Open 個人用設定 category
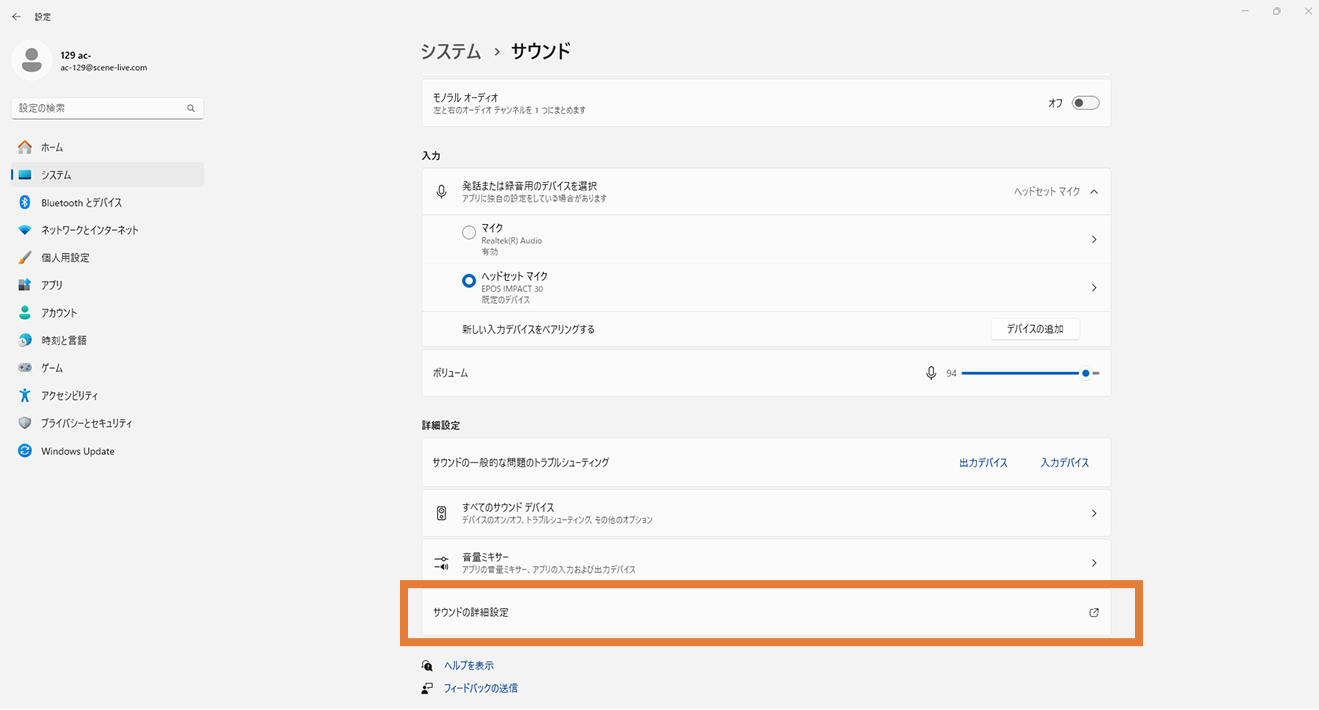1319x710 pixels. pos(108,258)
